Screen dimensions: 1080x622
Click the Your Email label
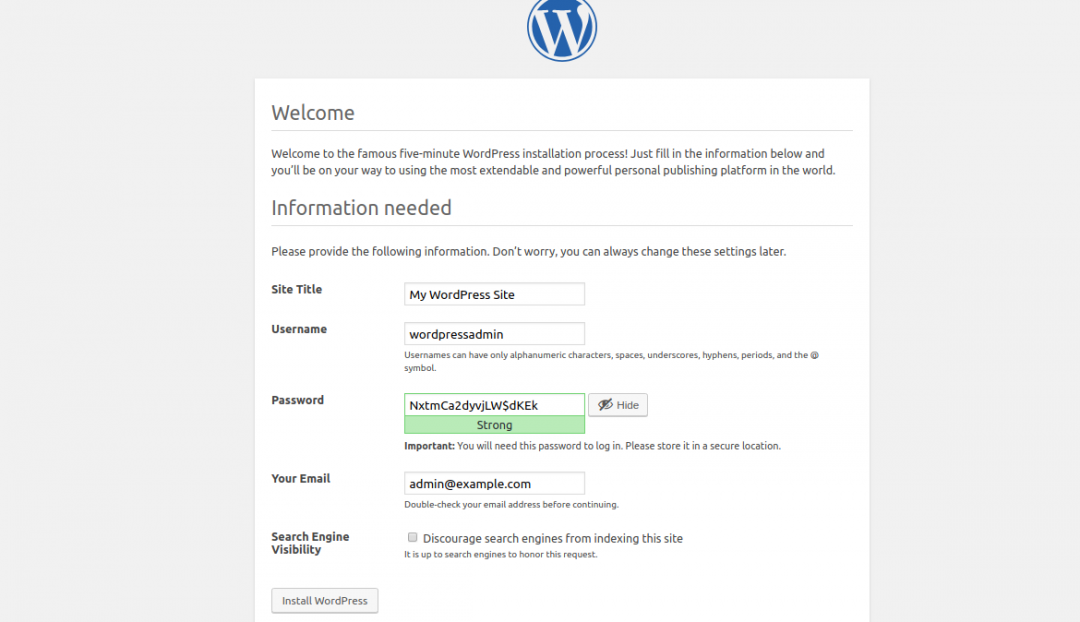coord(301,479)
